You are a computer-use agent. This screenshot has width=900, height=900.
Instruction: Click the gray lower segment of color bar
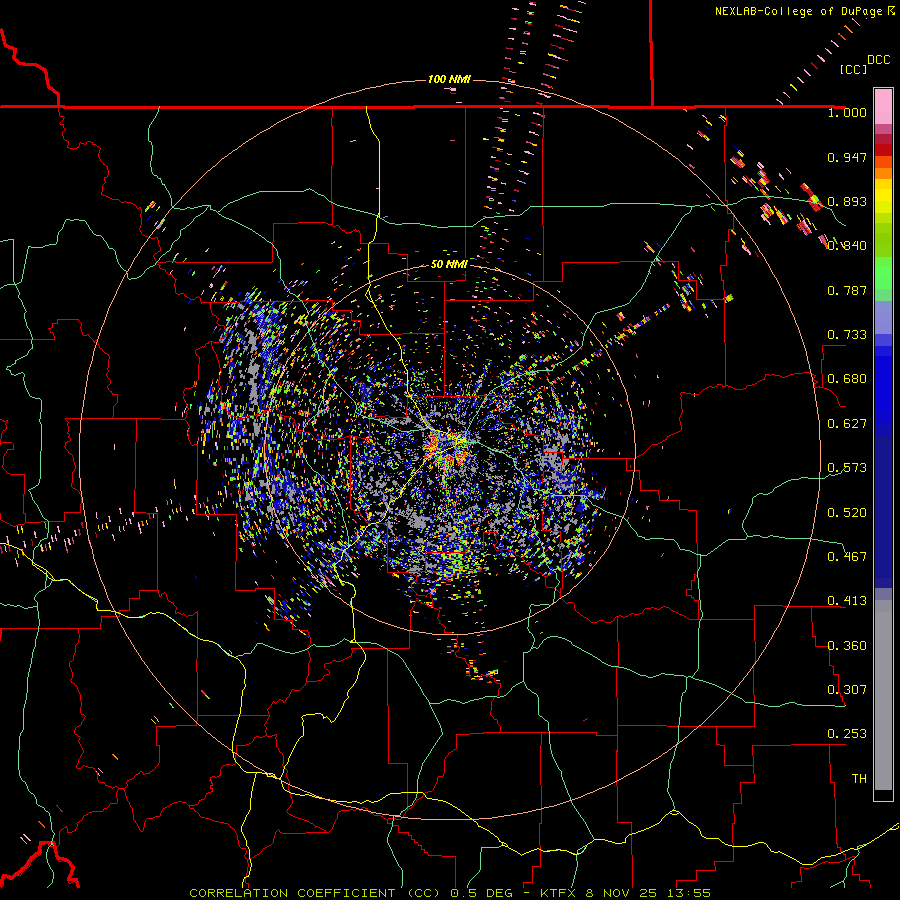[883, 695]
